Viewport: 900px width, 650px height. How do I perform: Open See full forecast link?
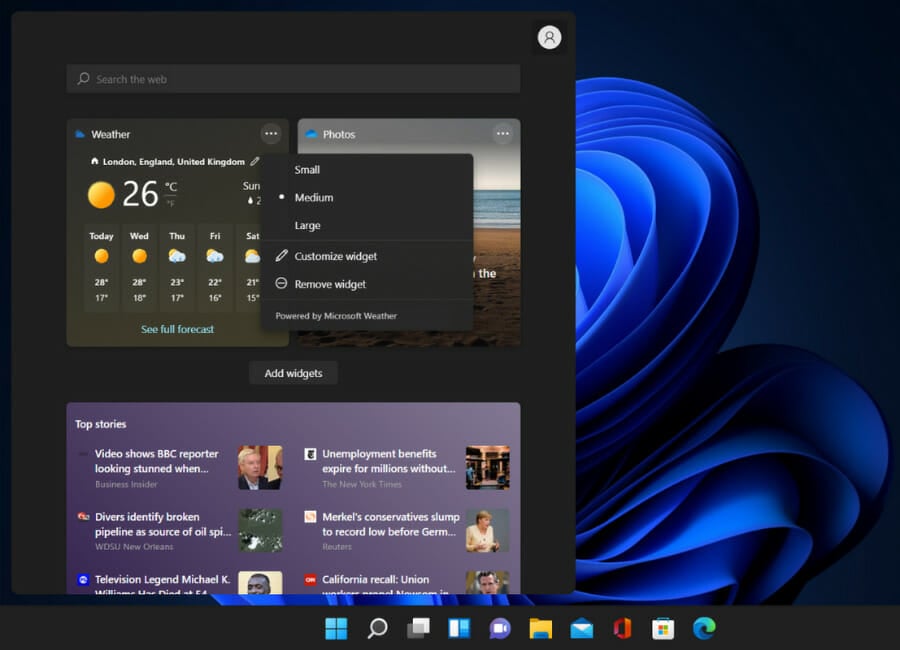tap(176, 328)
